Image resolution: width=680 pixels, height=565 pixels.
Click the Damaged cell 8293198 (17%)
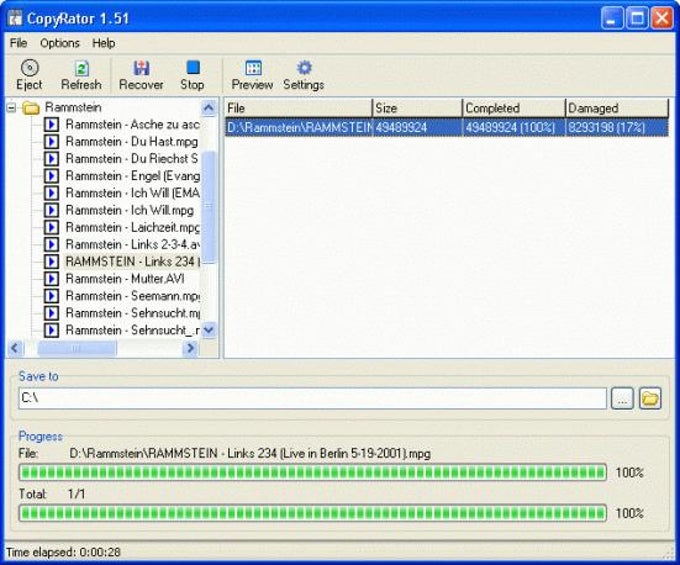tap(606, 127)
